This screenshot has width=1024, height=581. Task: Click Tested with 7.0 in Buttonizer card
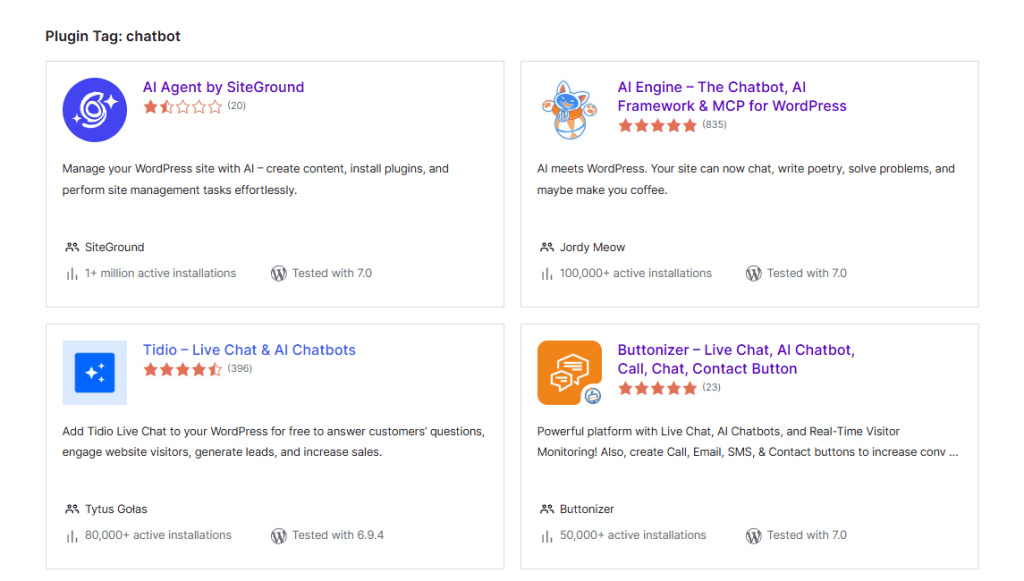point(807,535)
